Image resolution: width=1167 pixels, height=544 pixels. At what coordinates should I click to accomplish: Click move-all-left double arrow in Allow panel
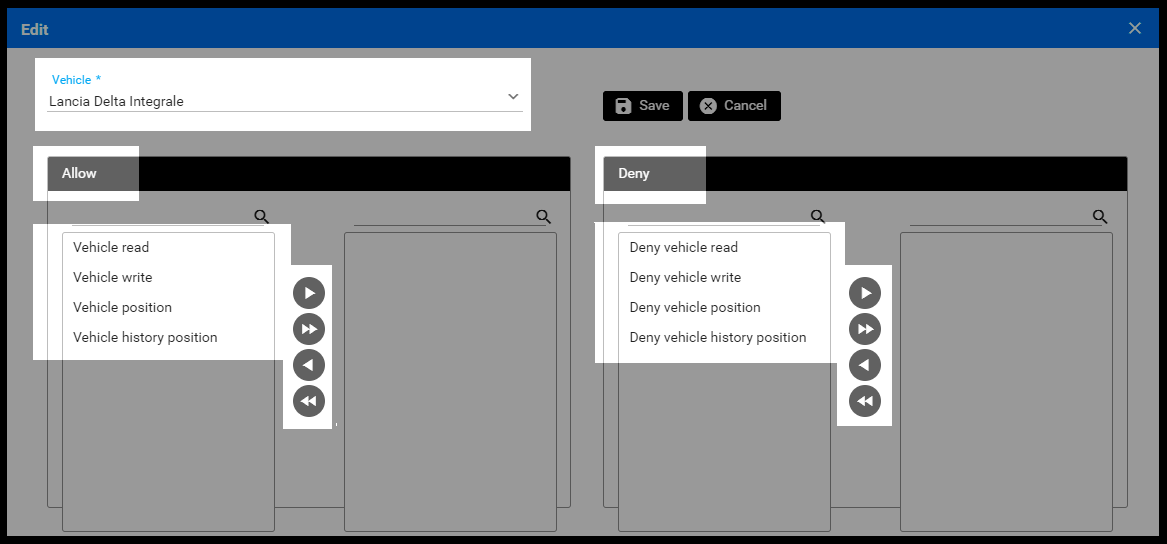(x=309, y=401)
